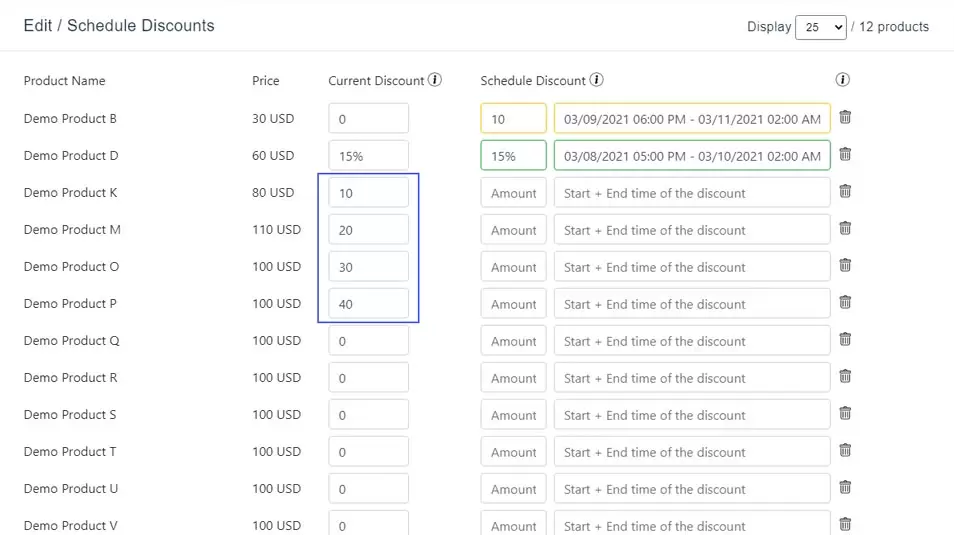This screenshot has width=954, height=535.
Task: Edit current discount of Demo Product U
Action: point(369,489)
